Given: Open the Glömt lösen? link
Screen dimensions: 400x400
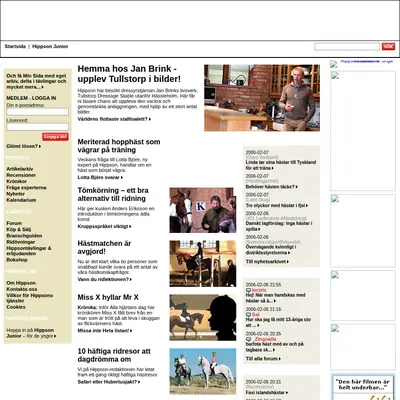Looking at the screenshot, I should tap(24, 146).
